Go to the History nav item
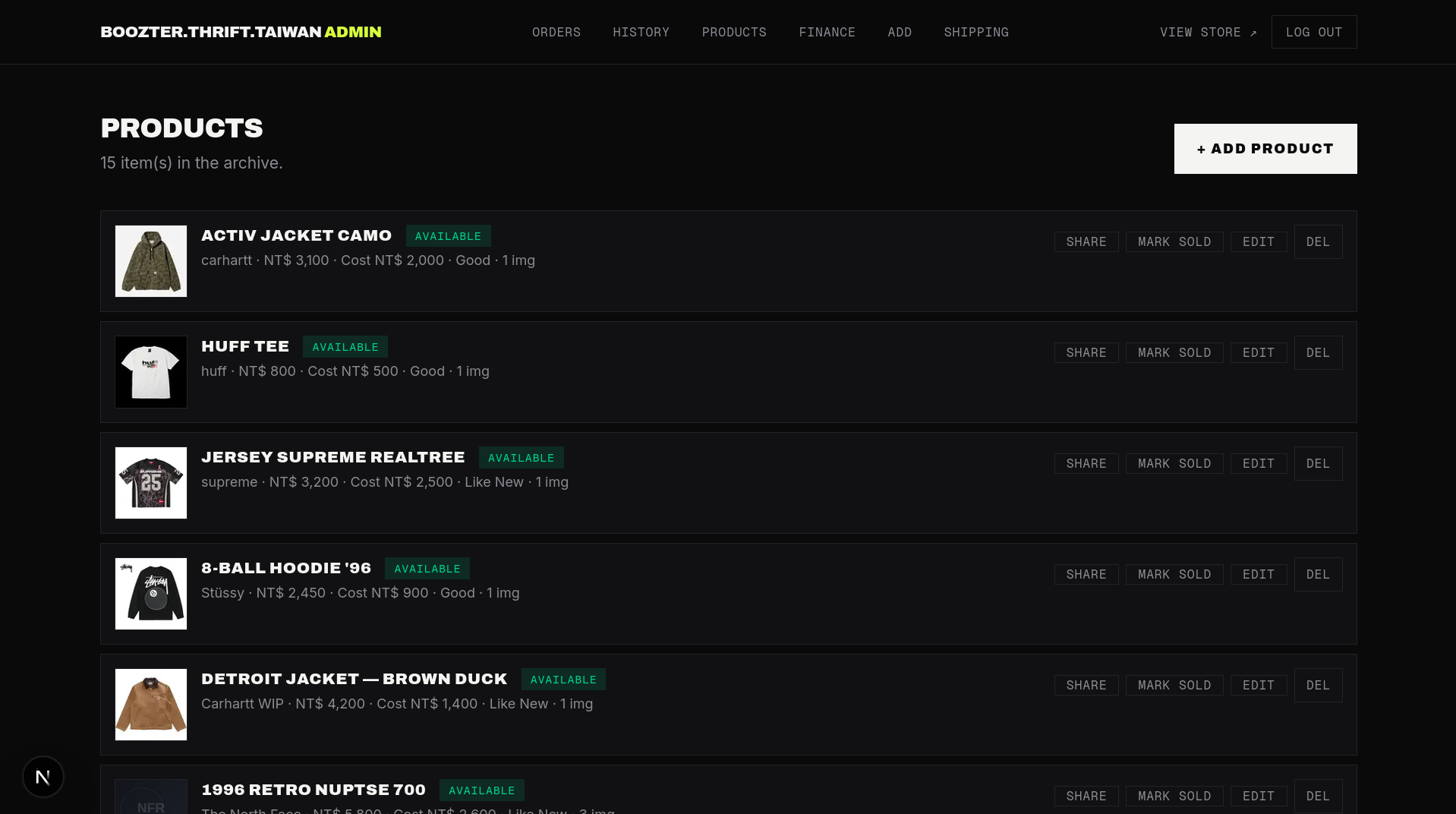 click(x=641, y=32)
